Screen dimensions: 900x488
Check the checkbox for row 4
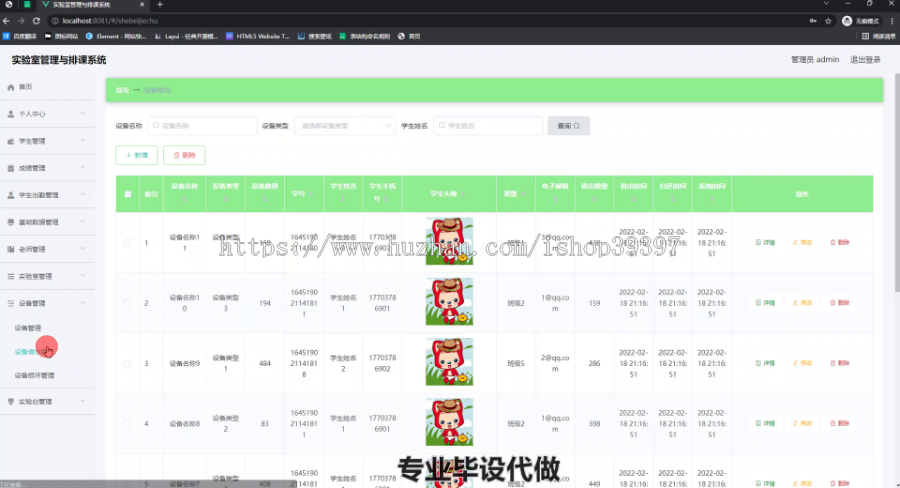tap(127, 424)
